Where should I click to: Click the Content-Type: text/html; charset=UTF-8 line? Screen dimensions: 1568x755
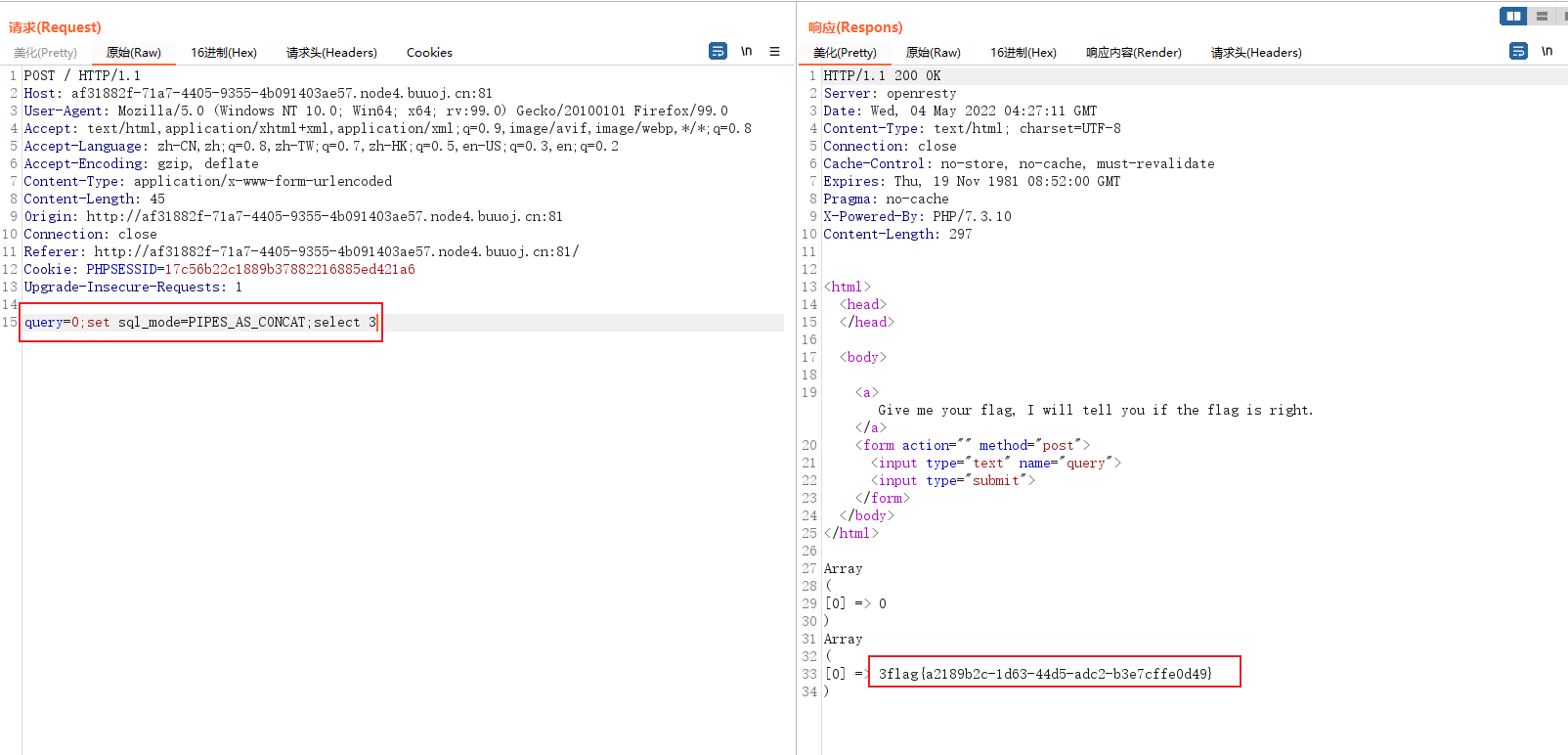972,128
